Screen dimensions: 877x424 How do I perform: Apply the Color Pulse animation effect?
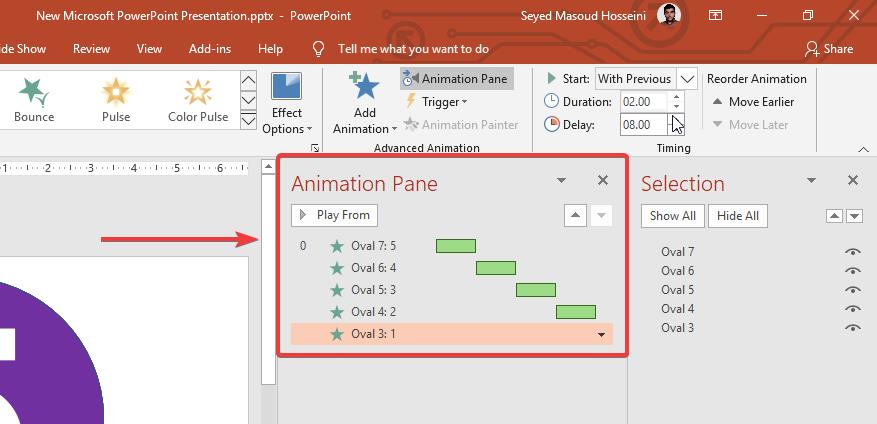point(198,101)
